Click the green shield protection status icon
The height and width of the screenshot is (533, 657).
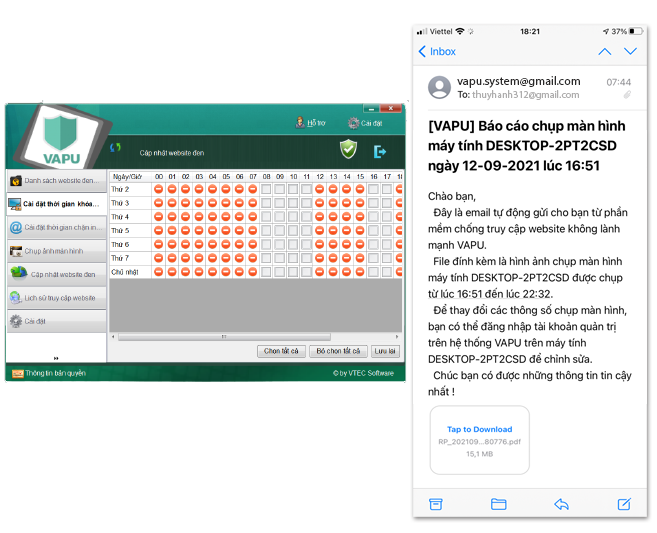[348, 149]
